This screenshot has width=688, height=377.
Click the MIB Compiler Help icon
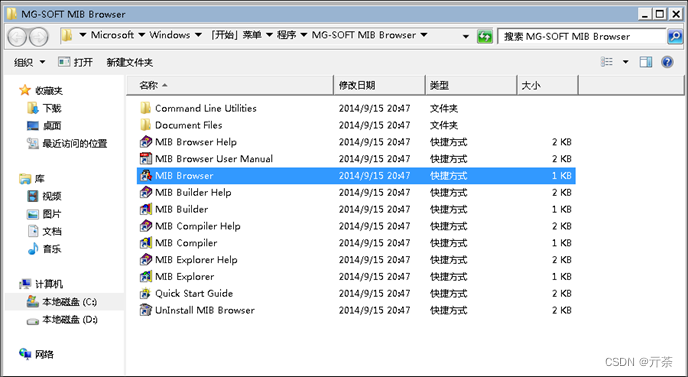(x=145, y=226)
